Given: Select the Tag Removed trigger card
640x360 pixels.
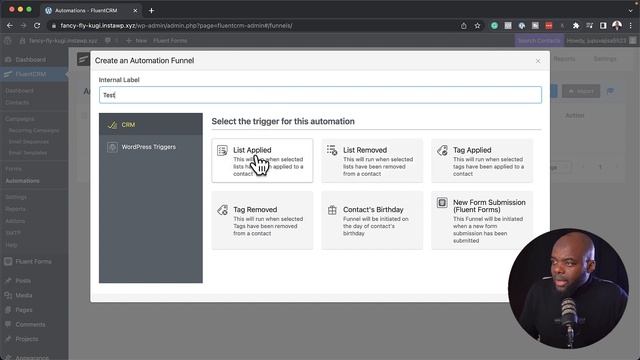Looking at the screenshot, I should 262,220.
